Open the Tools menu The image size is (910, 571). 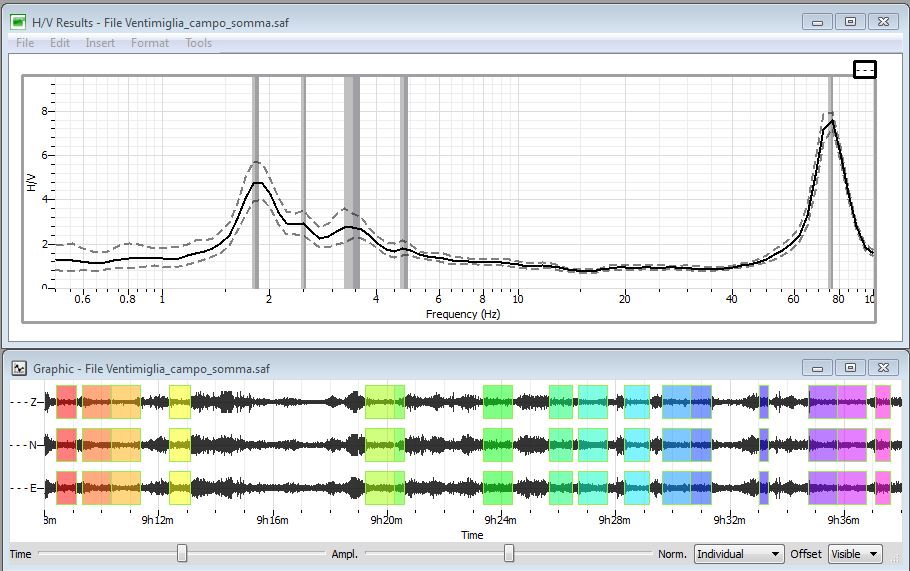click(x=198, y=43)
